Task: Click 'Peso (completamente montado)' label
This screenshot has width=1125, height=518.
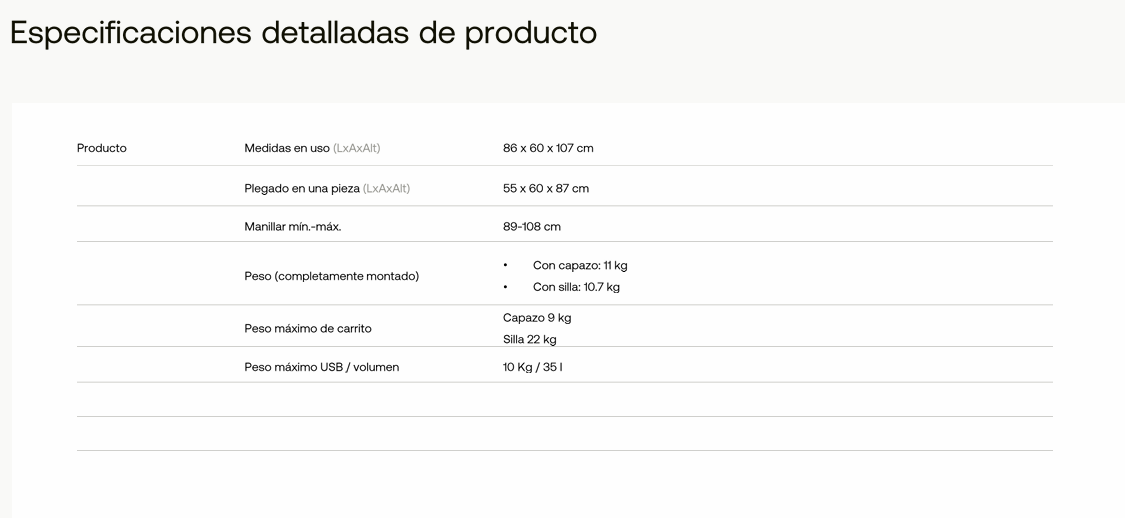Action: coord(331,276)
